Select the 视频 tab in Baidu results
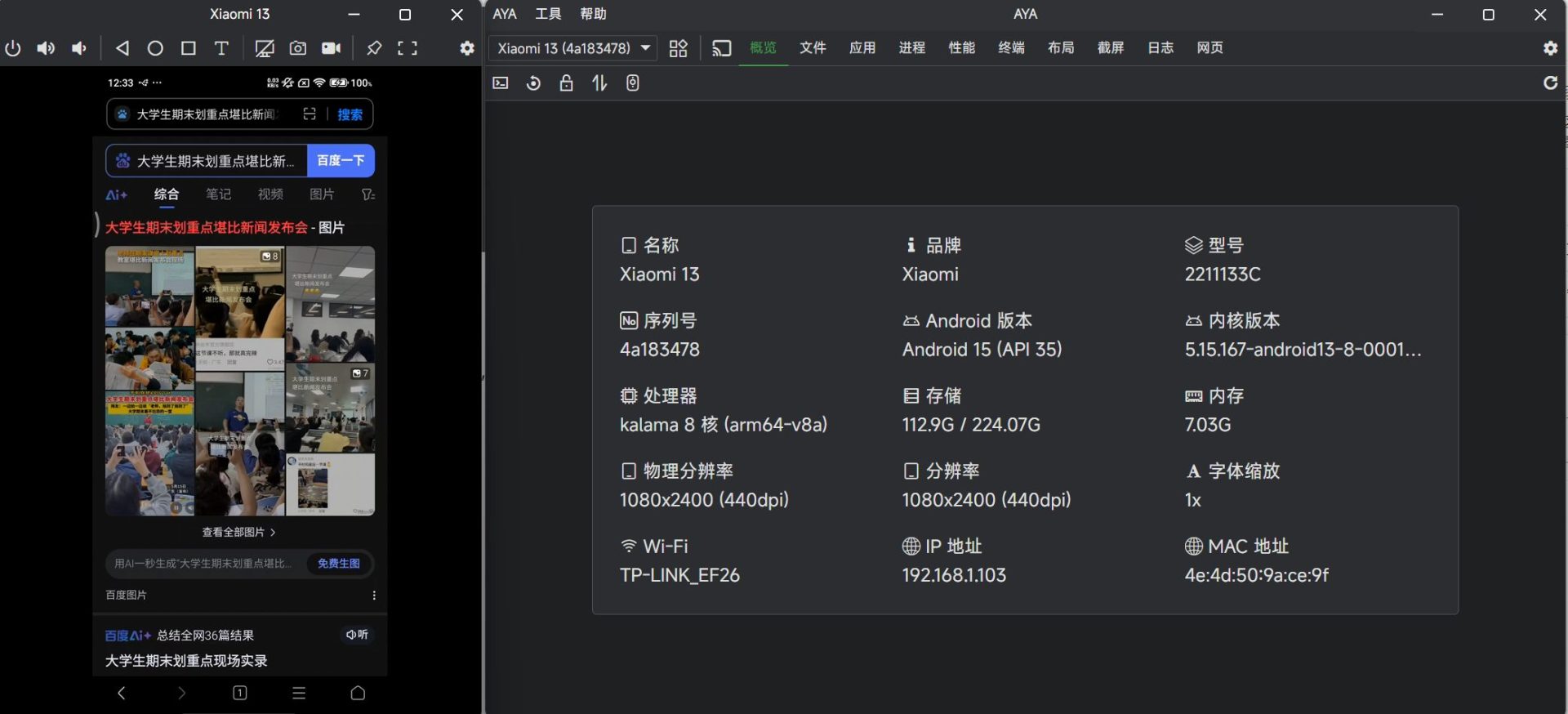The height and width of the screenshot is (714, 1568). point(270,194)
